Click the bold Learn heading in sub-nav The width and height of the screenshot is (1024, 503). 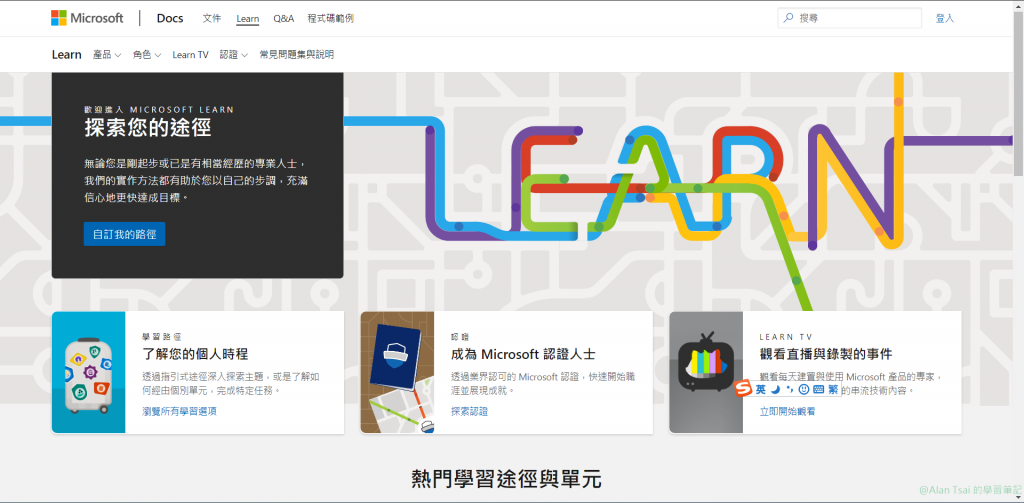pos(67,55)
